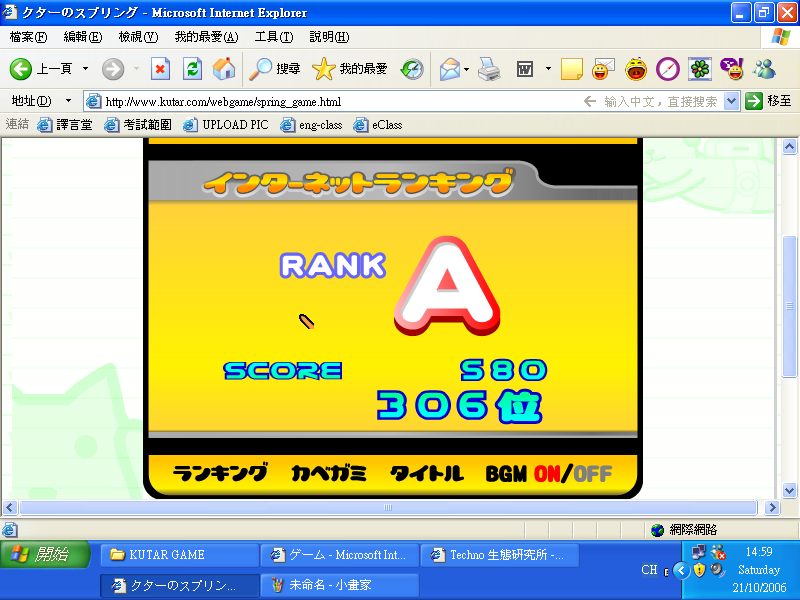This screenshot has width=800, height=600.
Task: Open 檔案(F) menu
Action: pyautogui.click(x=28, y=37)
